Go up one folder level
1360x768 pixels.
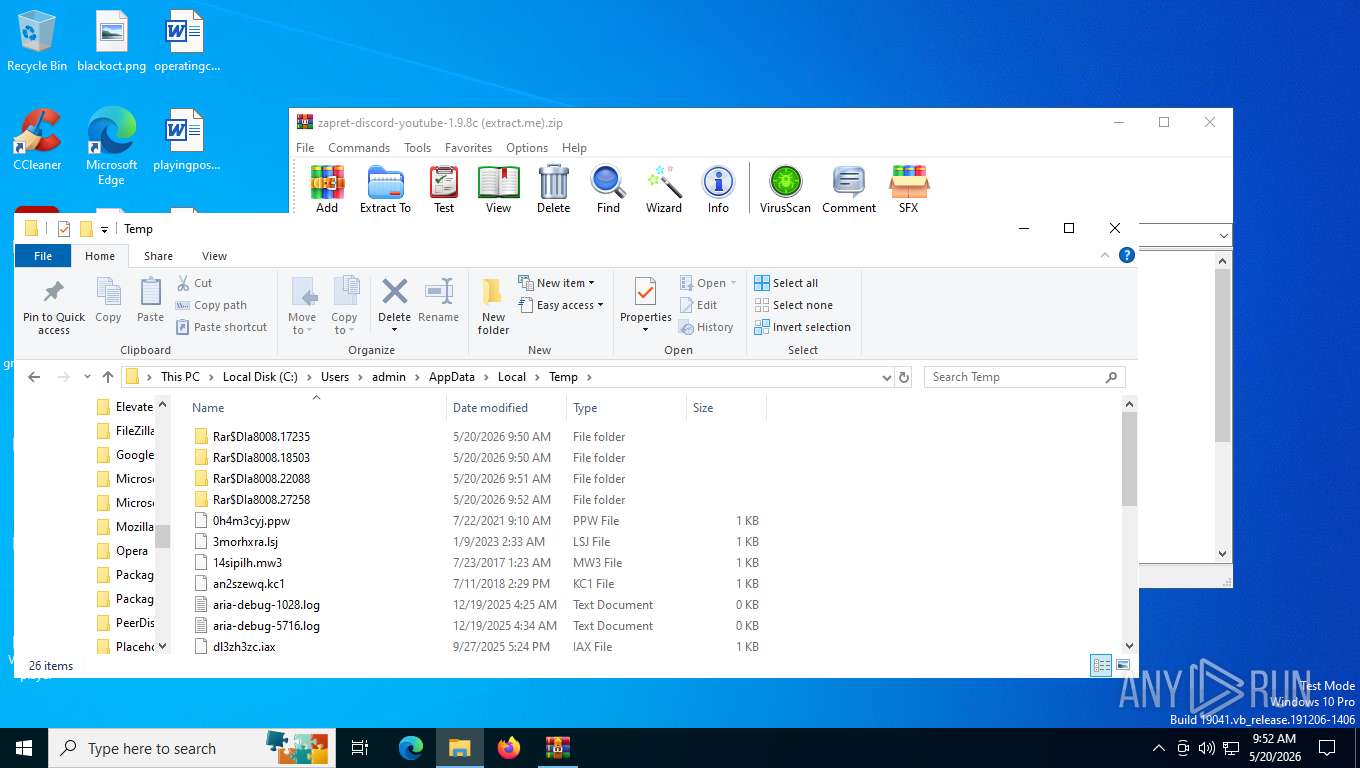pyautogui.click(x=108, y=377)
